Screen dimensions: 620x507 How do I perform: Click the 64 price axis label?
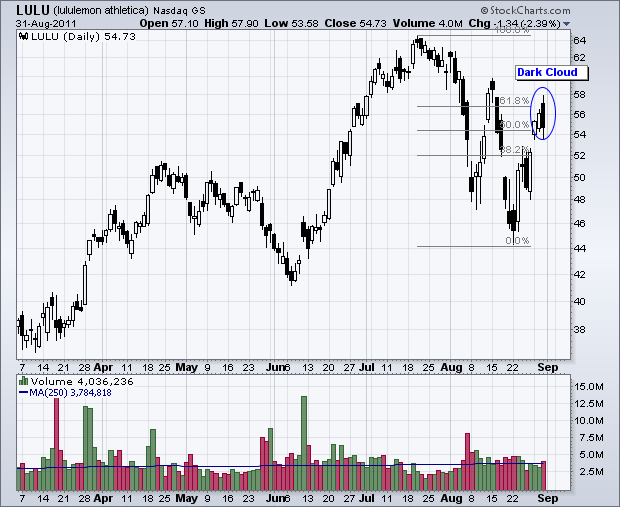pos(580,41)
